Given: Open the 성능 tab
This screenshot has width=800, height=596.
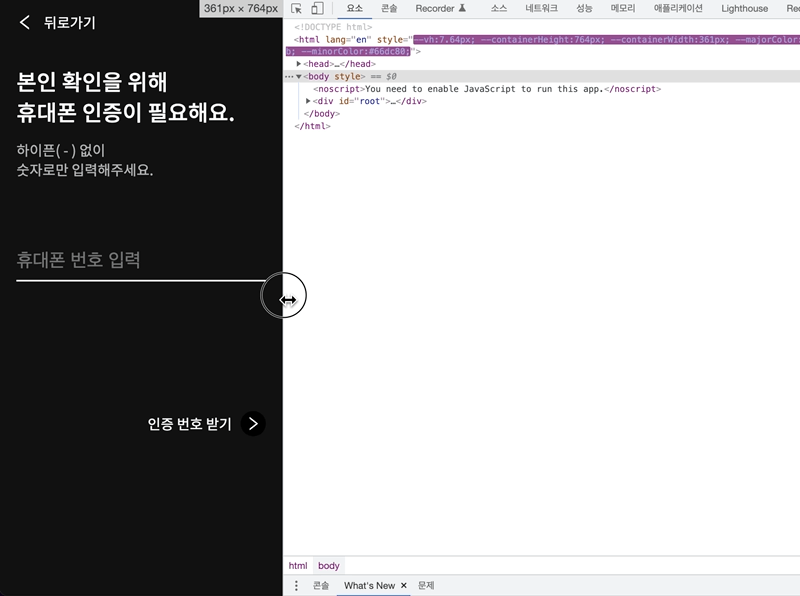Looking at the screenshot, I should tap(584, 8).
